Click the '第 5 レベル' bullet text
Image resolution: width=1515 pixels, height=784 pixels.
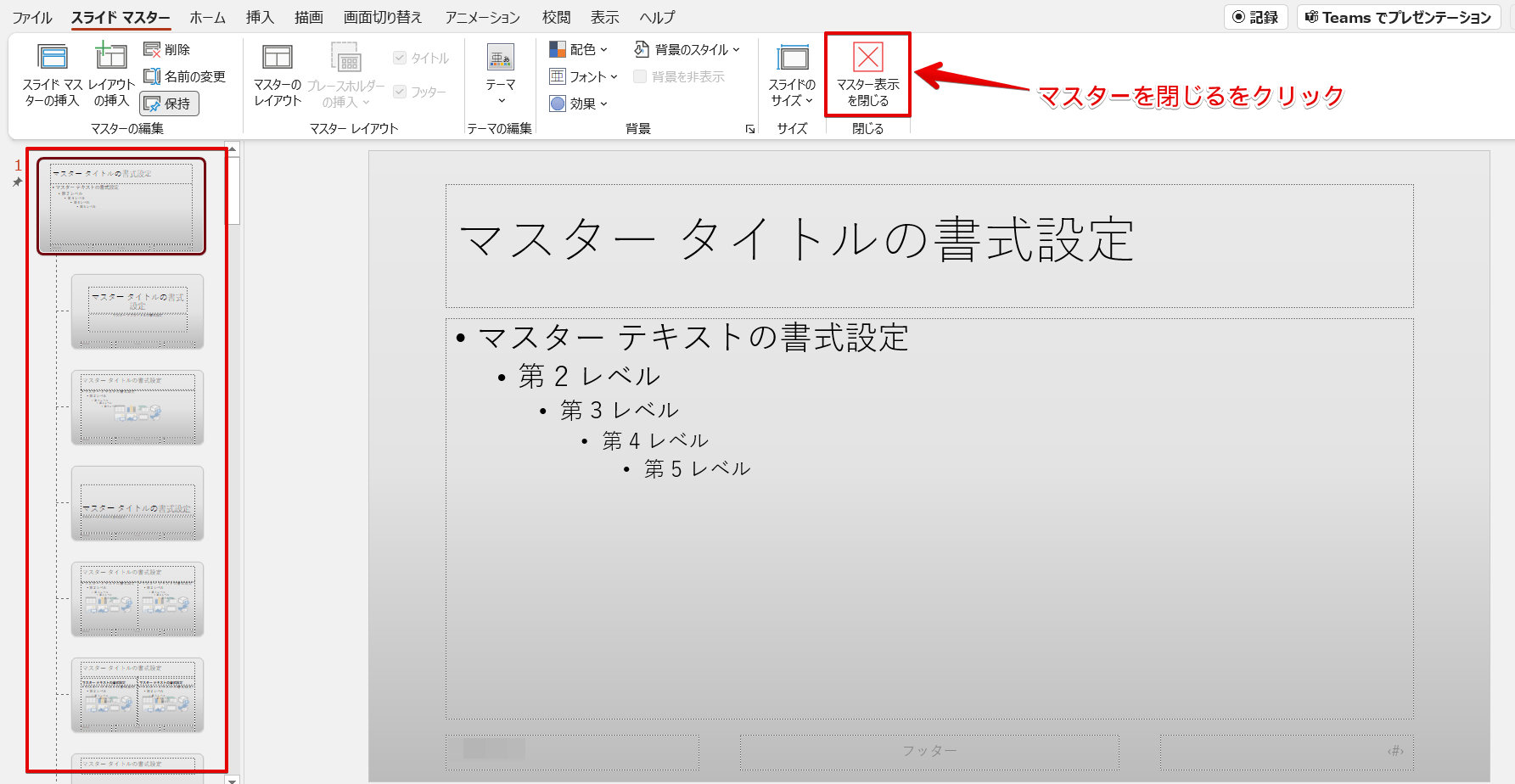698,468
